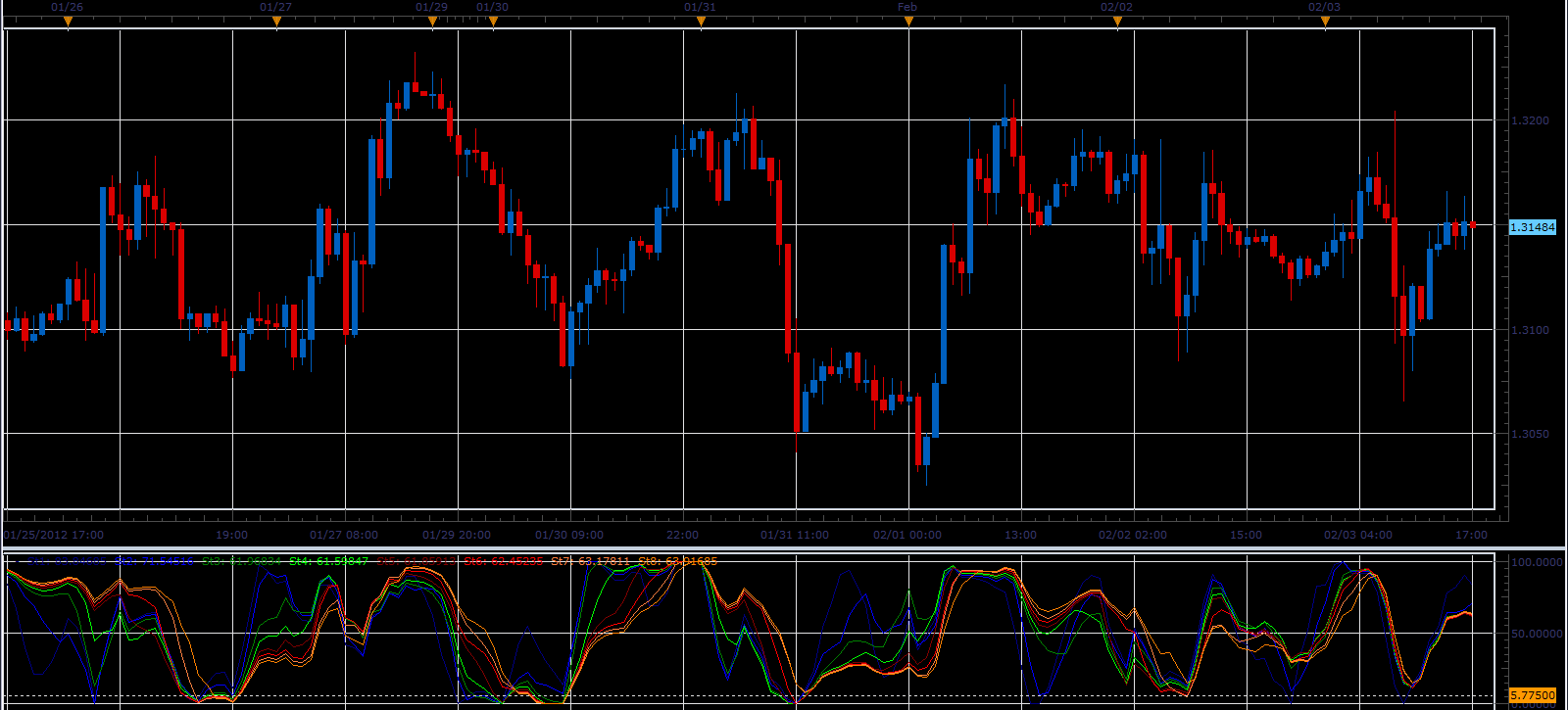Click the 01/30 09:00 time label

(569, 535)
